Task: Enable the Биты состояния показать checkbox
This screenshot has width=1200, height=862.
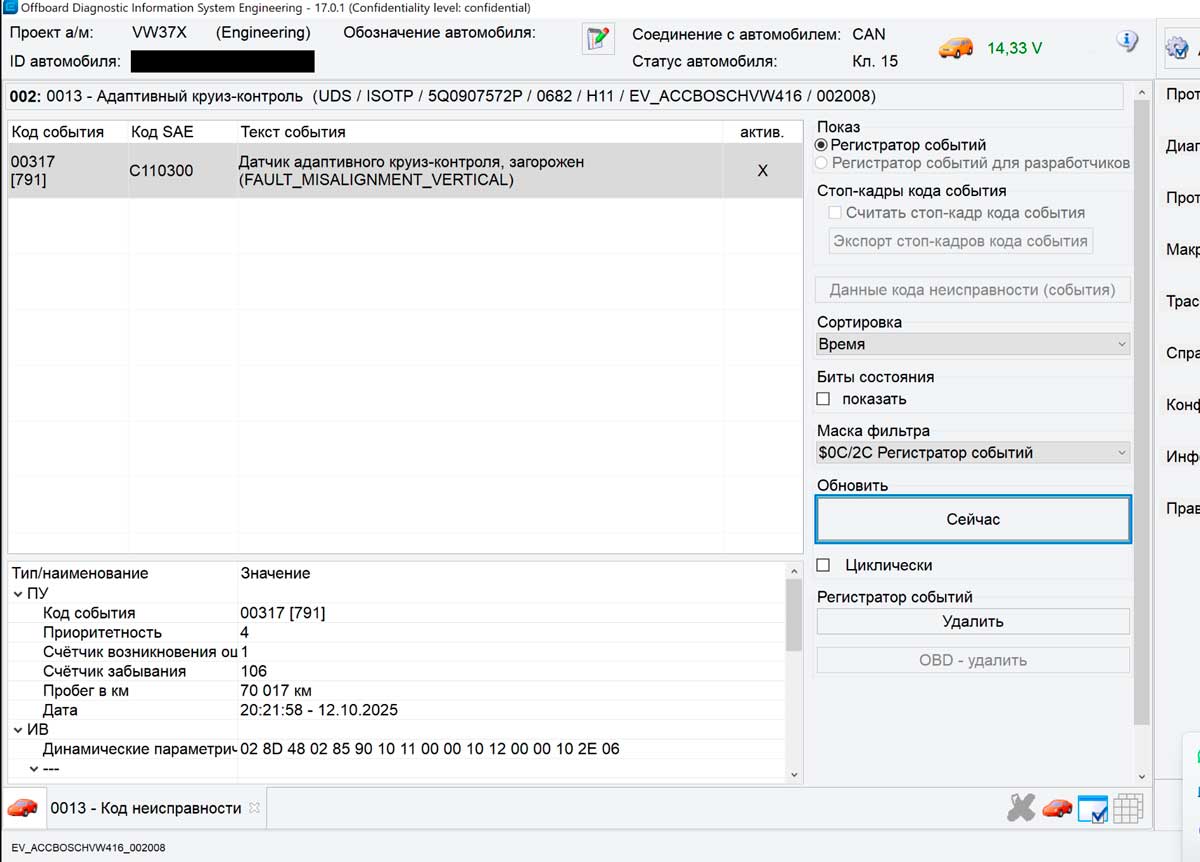Action: [823, 399]
